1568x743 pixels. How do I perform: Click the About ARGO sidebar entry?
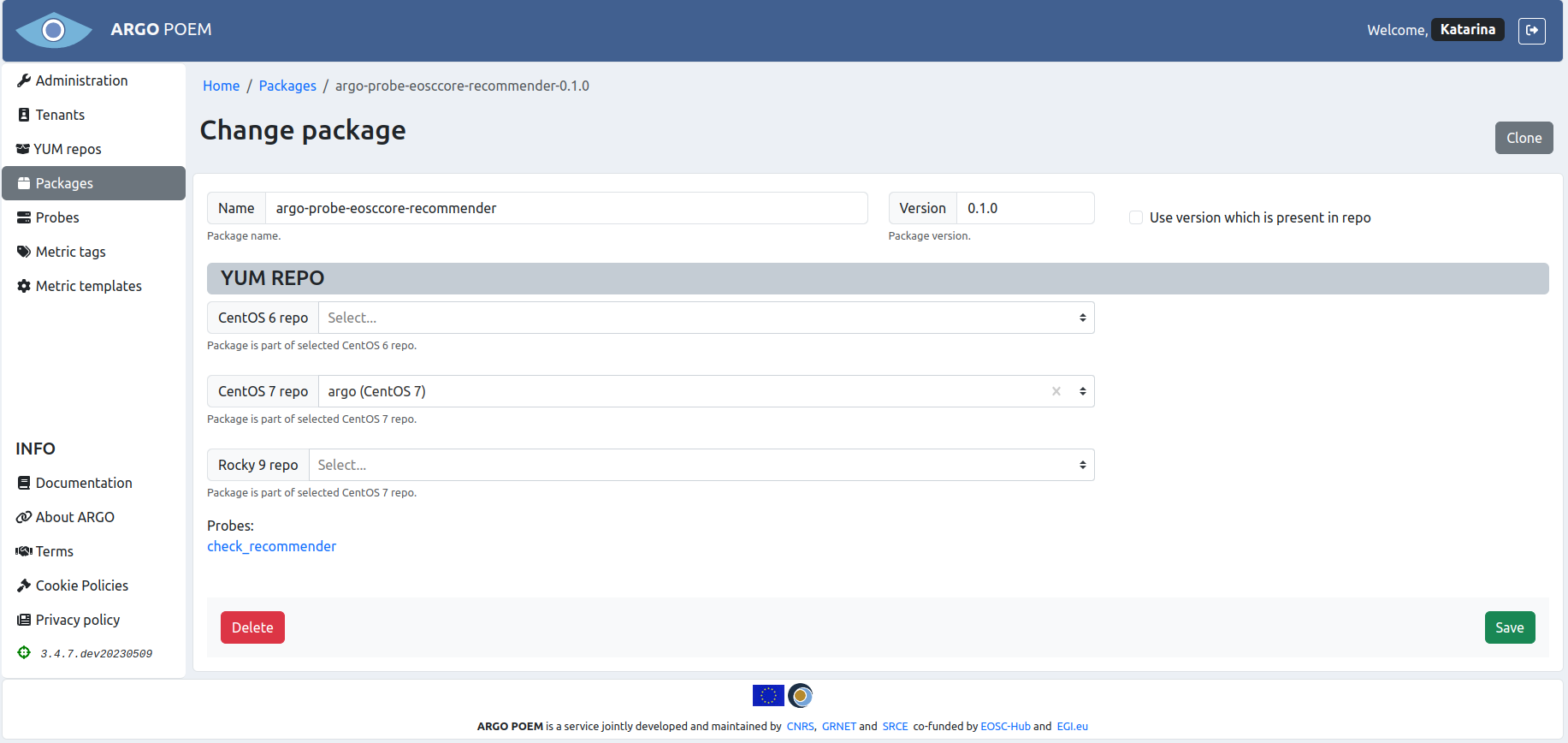[94, 517]
